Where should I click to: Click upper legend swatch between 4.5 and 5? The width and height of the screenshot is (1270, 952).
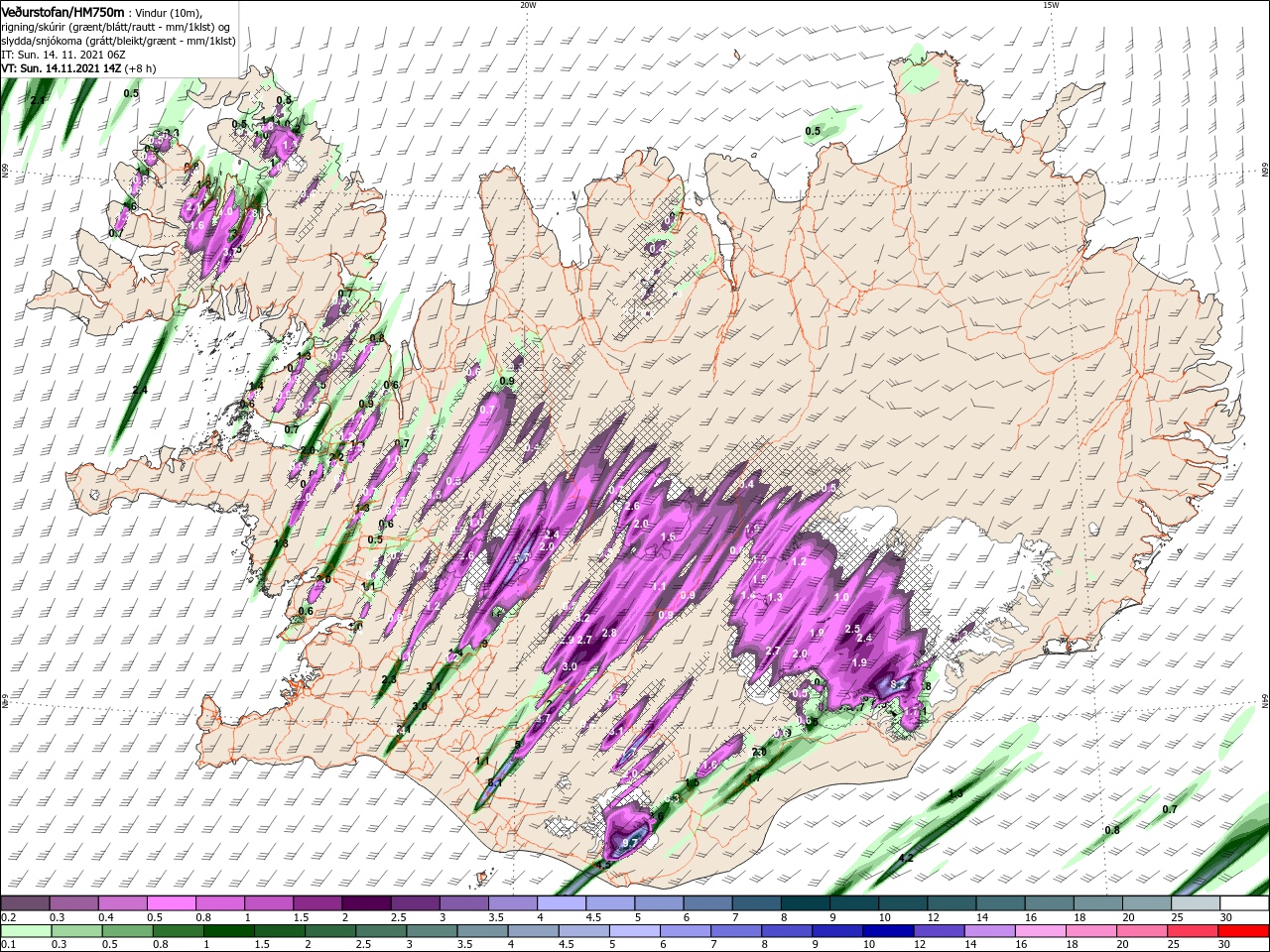pyautogui.click(x=609, y=903)
